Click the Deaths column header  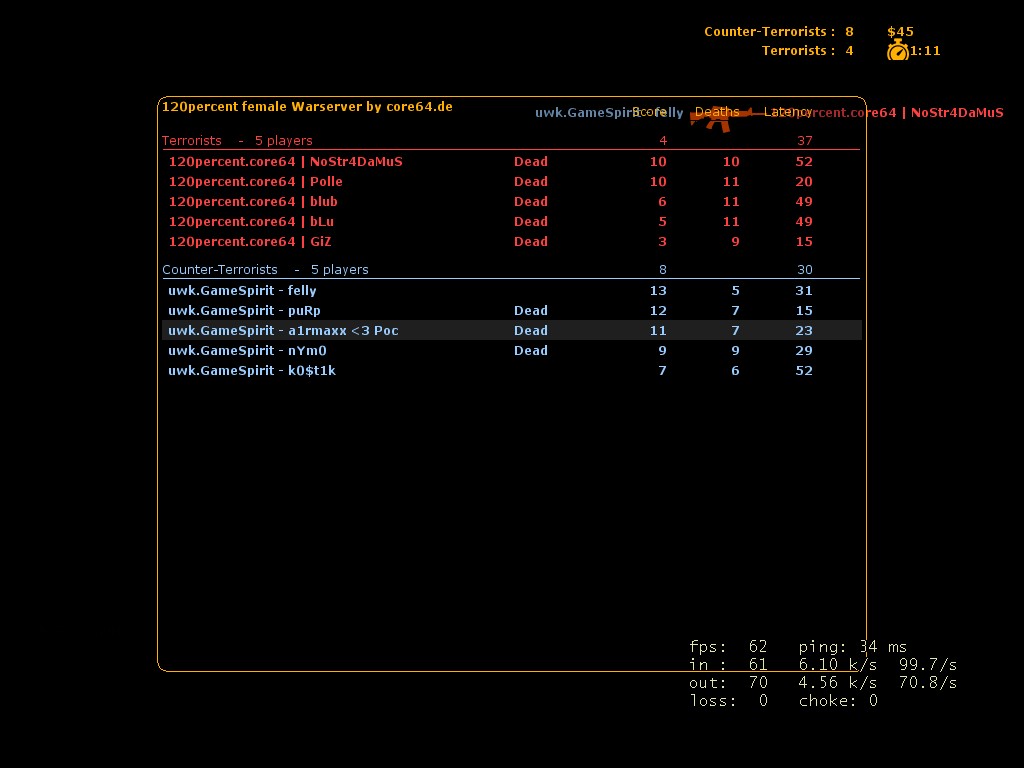(x=717, y=112)
